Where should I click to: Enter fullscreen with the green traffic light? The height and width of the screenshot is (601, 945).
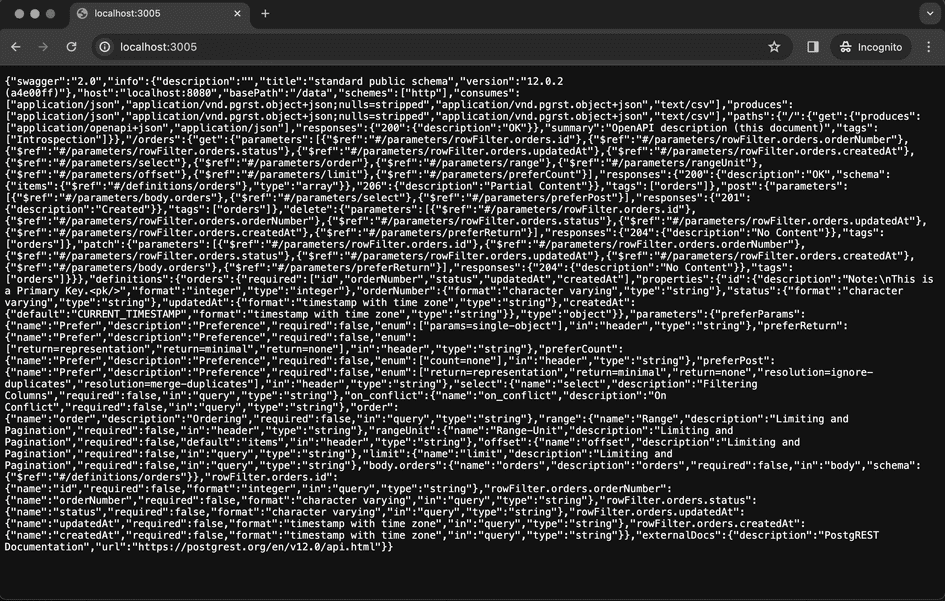pos(48,15)
